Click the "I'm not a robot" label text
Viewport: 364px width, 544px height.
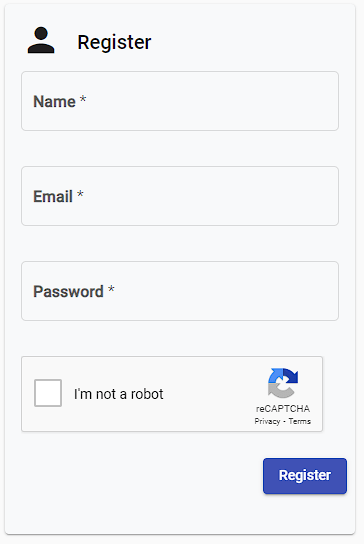(118, 394)
